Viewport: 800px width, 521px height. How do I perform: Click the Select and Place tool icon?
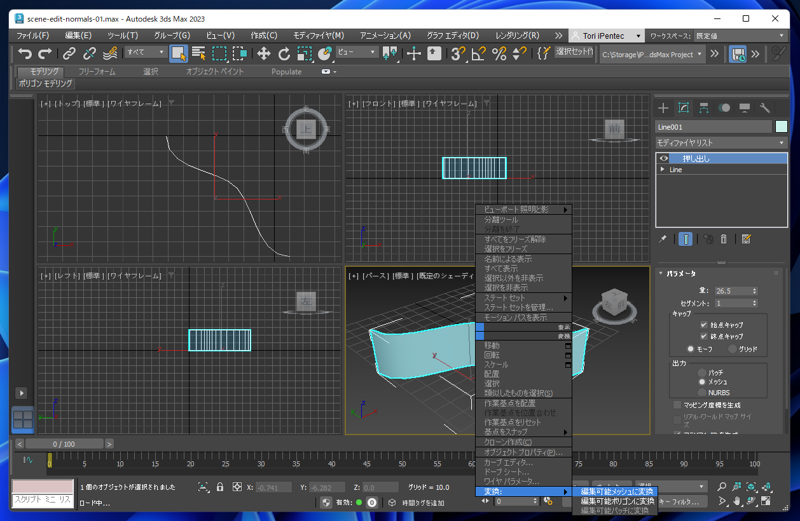coord(324,53)
